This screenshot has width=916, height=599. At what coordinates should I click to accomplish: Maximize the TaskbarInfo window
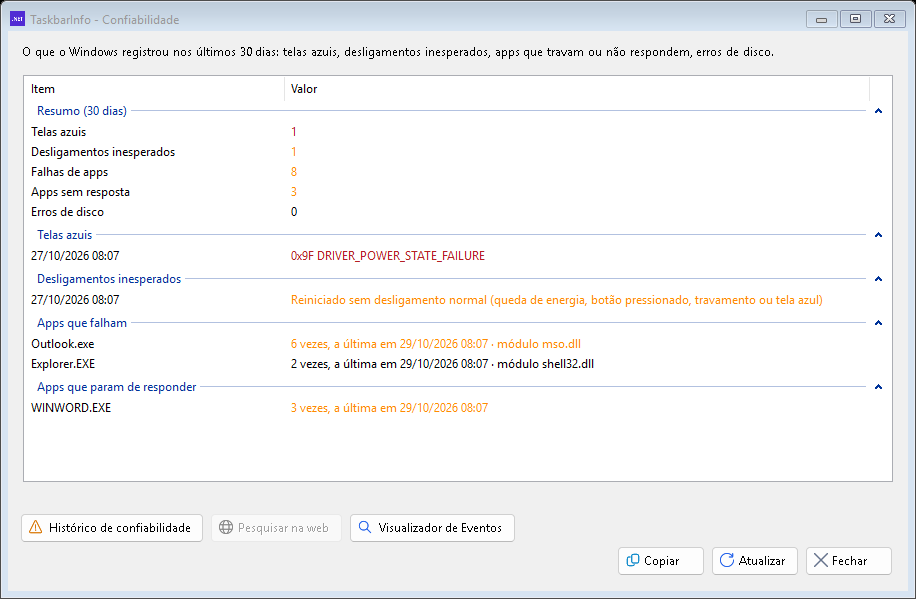(855, 19)
